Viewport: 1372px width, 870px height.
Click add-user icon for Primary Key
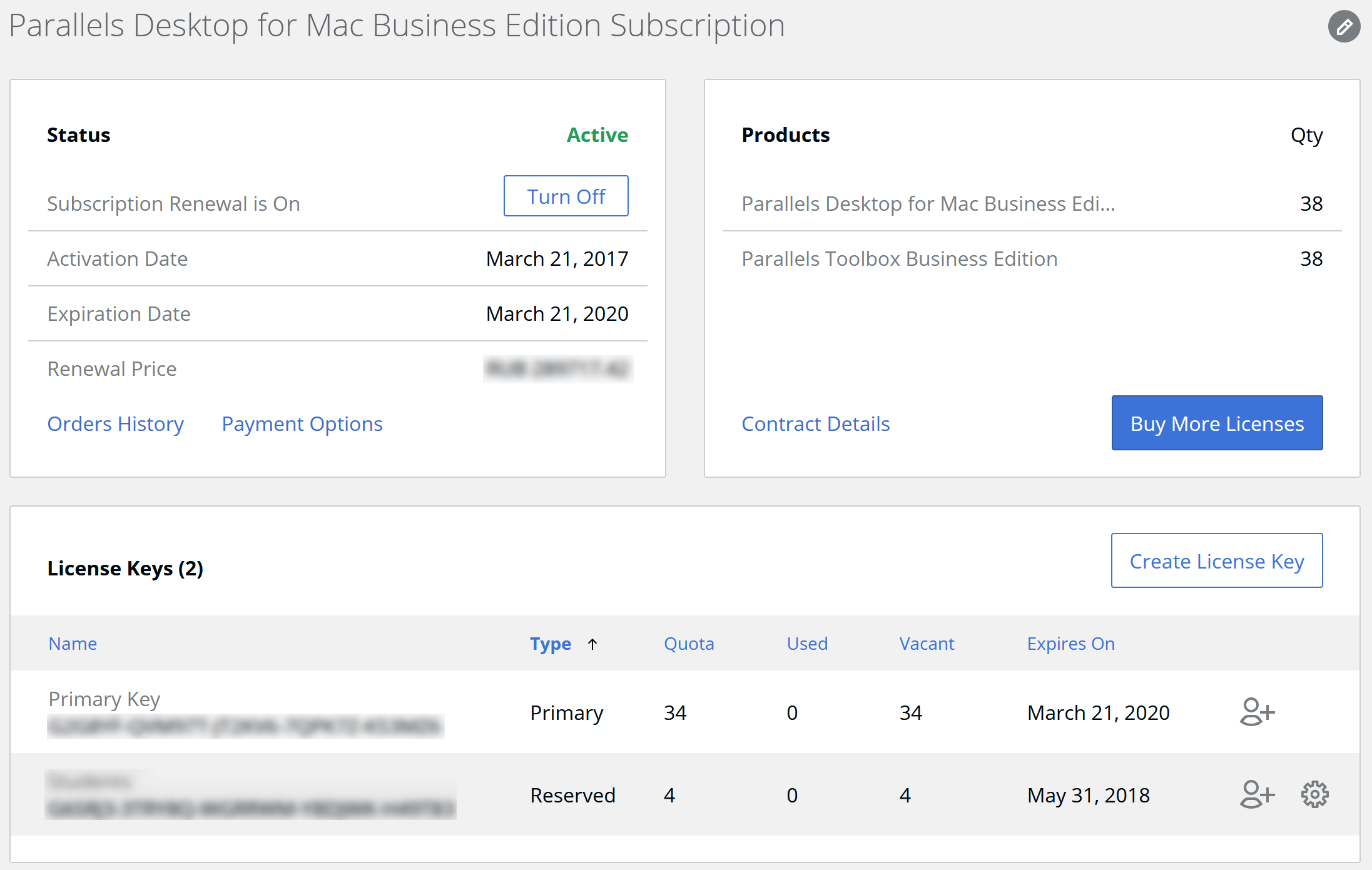pyautogui.click(x=1257, y=712)
